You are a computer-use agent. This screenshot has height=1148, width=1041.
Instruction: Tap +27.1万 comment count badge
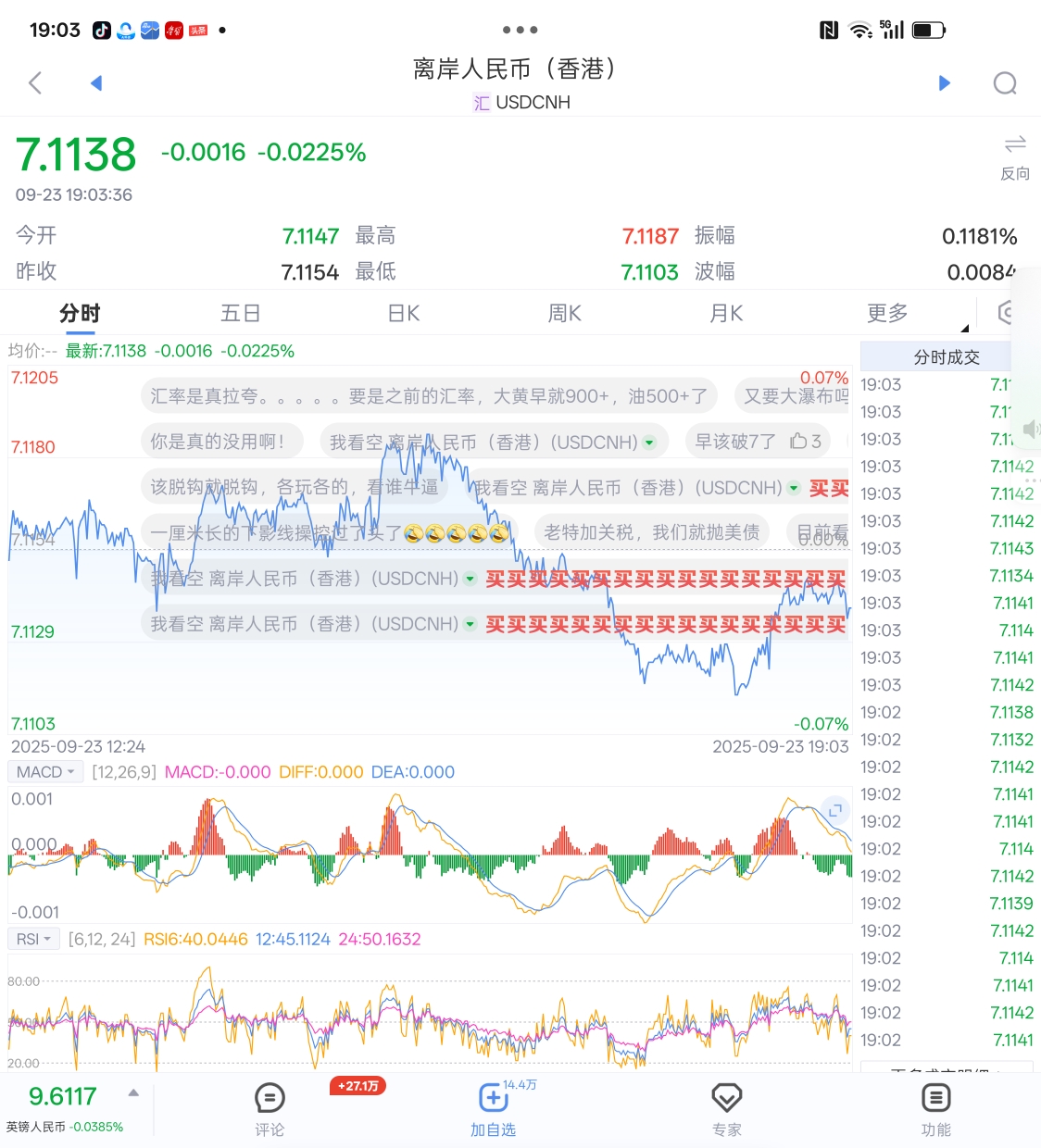(357, 1086)
